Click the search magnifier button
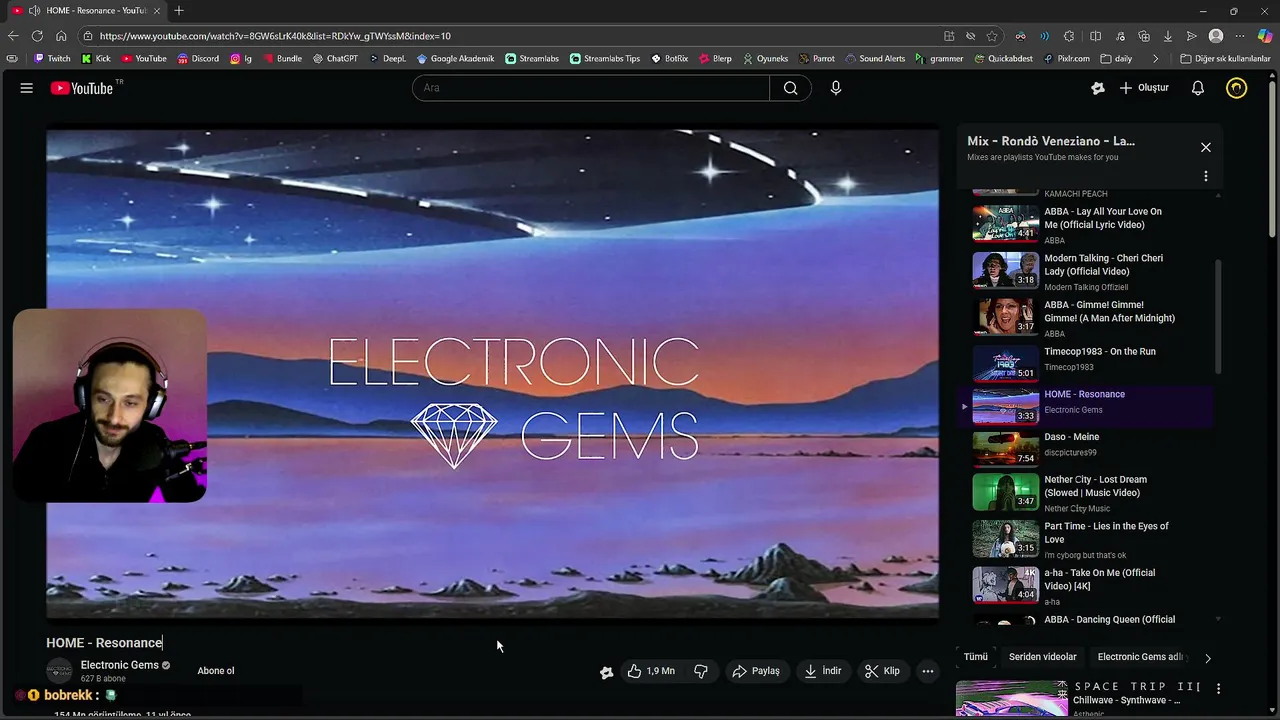The width and height of the screenshot is (1280, 720). pos(790,88)
